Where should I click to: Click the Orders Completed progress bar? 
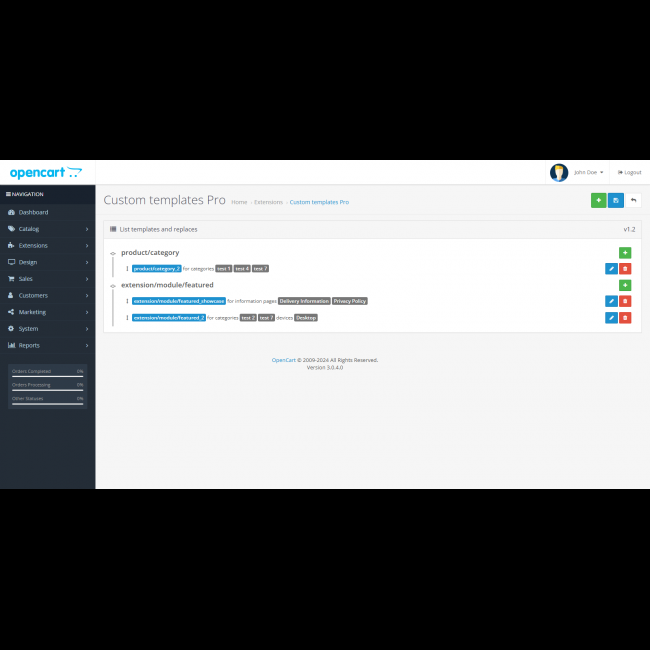(x=47, y=375)
